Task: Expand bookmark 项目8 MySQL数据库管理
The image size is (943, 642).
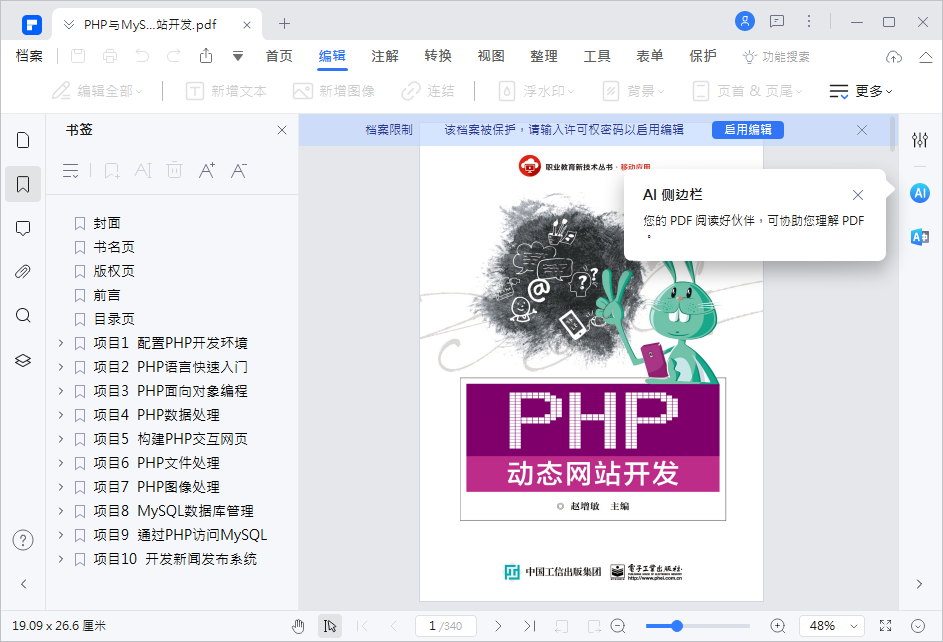Action: [x=61, y=511]
